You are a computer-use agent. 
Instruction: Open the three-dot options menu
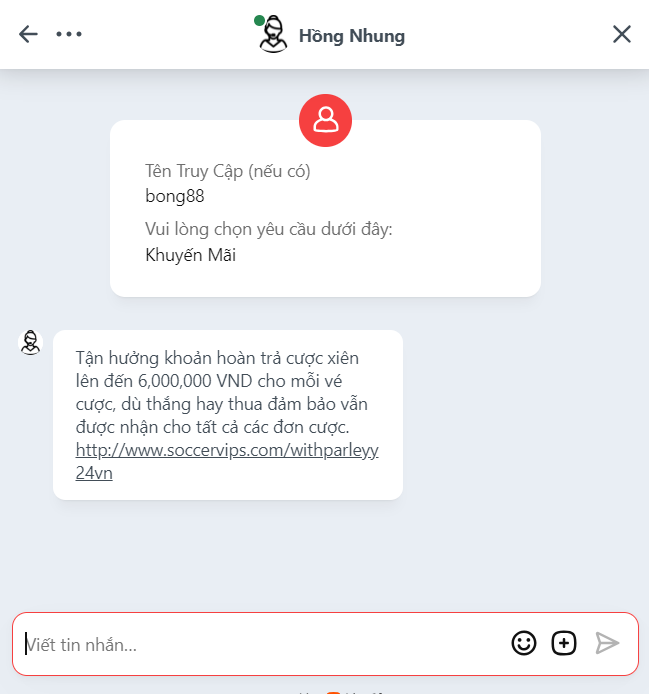click(69, 34)
